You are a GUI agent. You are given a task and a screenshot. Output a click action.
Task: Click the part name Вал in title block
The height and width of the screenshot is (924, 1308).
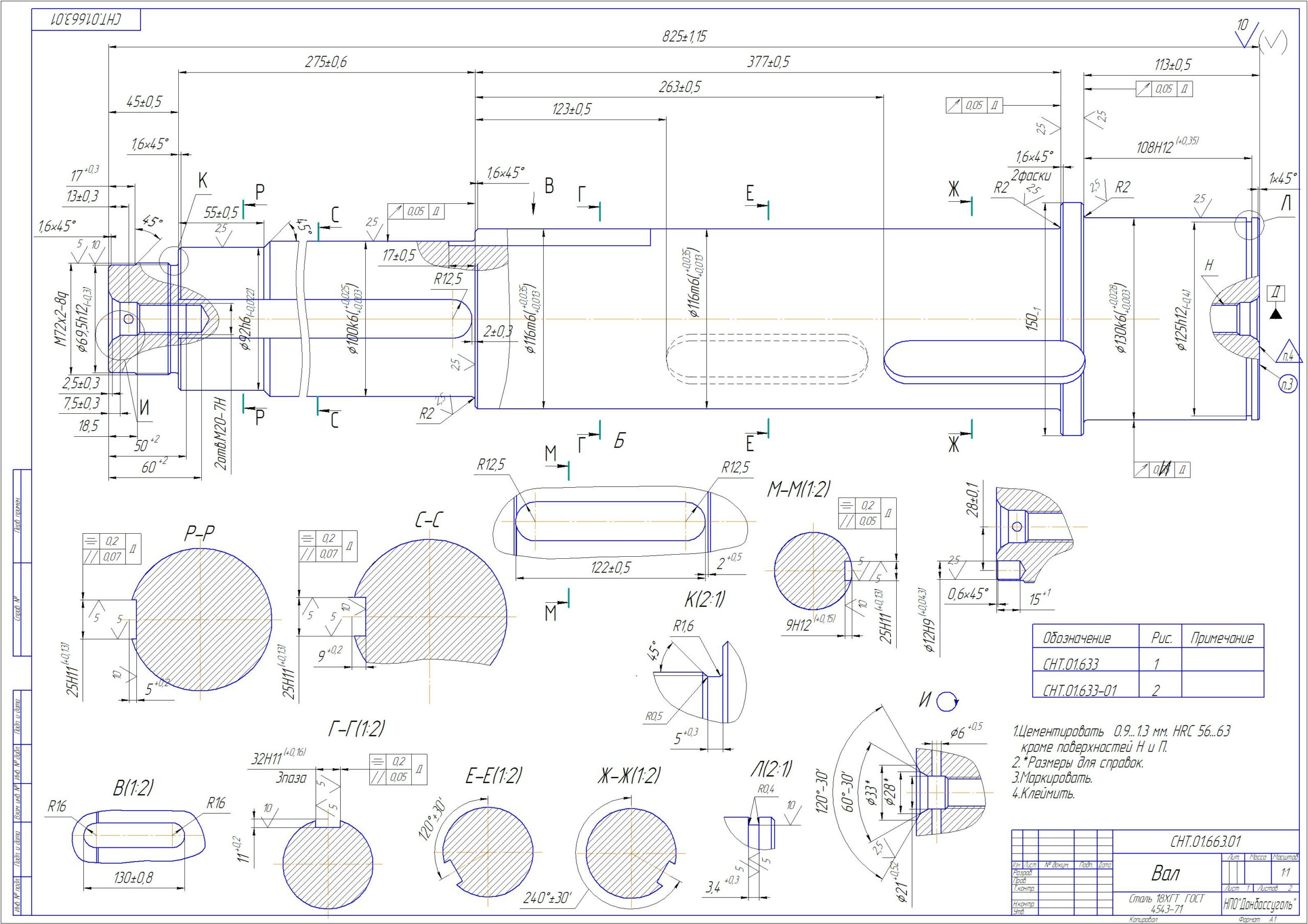pyautogui.click(x=1165, y=873)
